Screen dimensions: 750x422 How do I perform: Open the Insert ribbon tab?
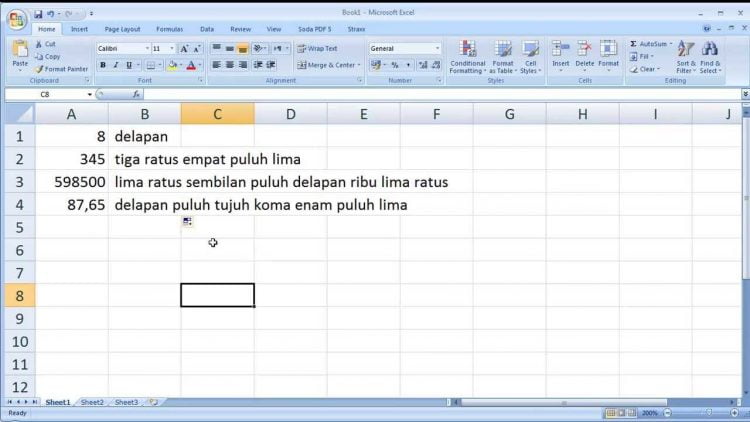tap(79, 29)
